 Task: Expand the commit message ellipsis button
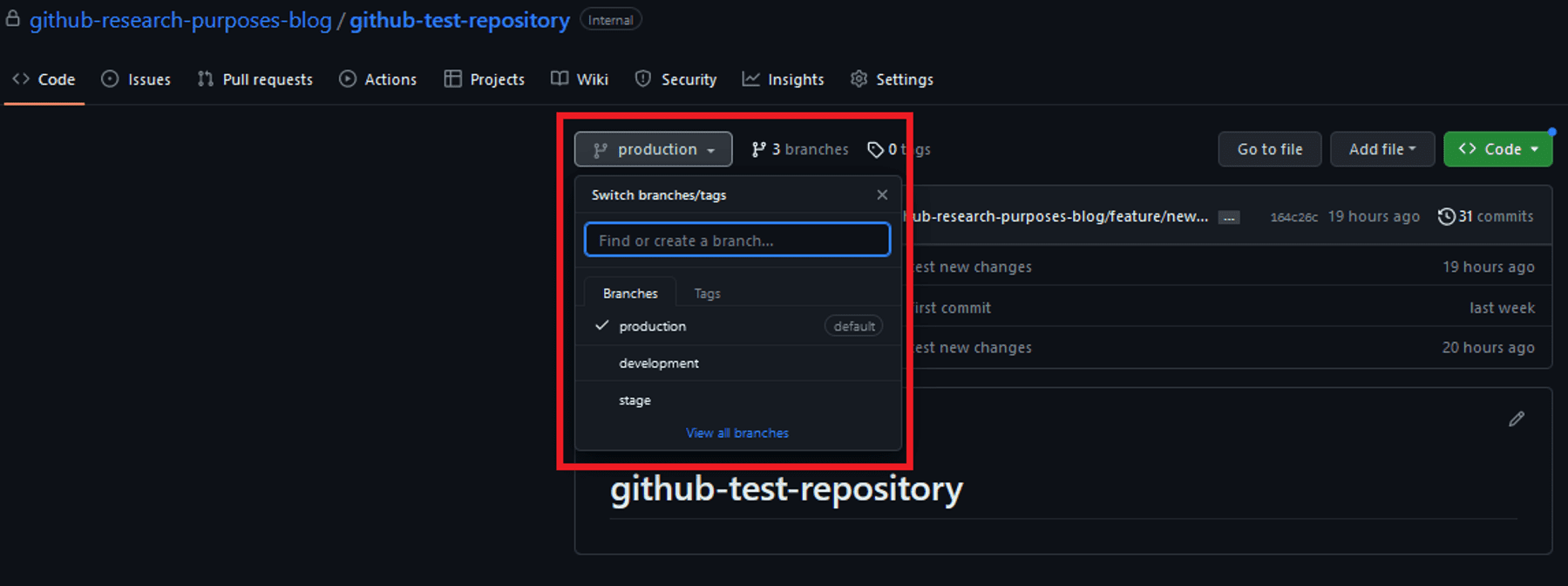[x=1229, y=218]
